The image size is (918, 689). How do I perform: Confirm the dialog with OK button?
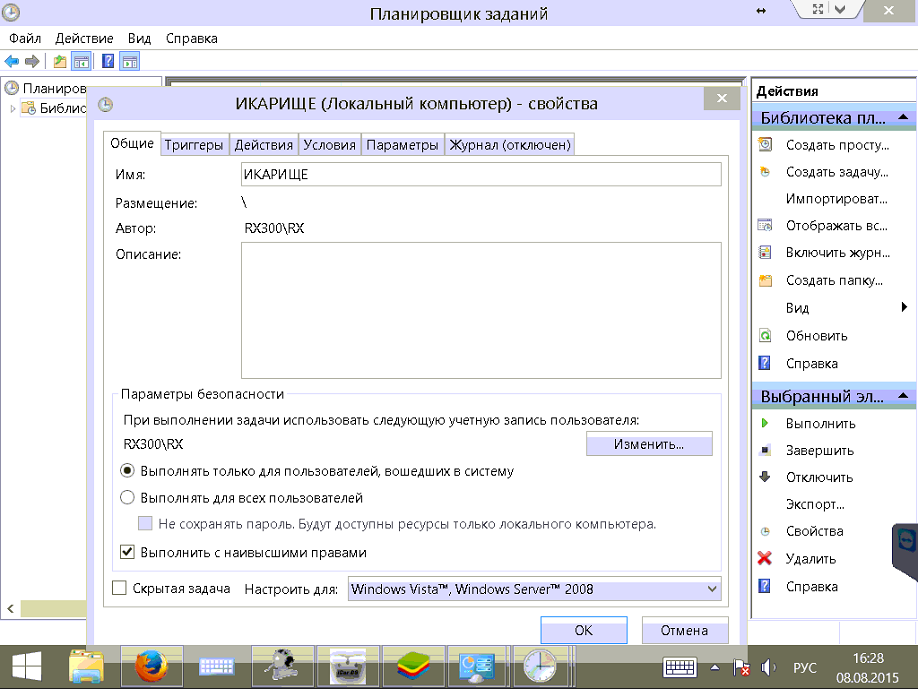583,630
